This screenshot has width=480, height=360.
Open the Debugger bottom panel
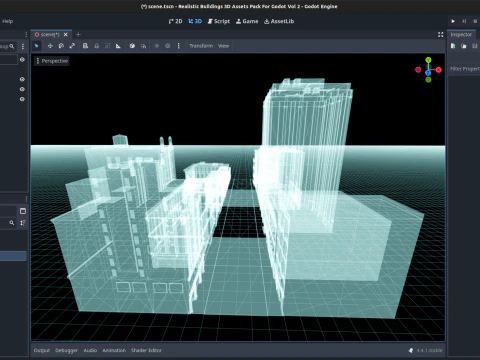click(66, 350)
